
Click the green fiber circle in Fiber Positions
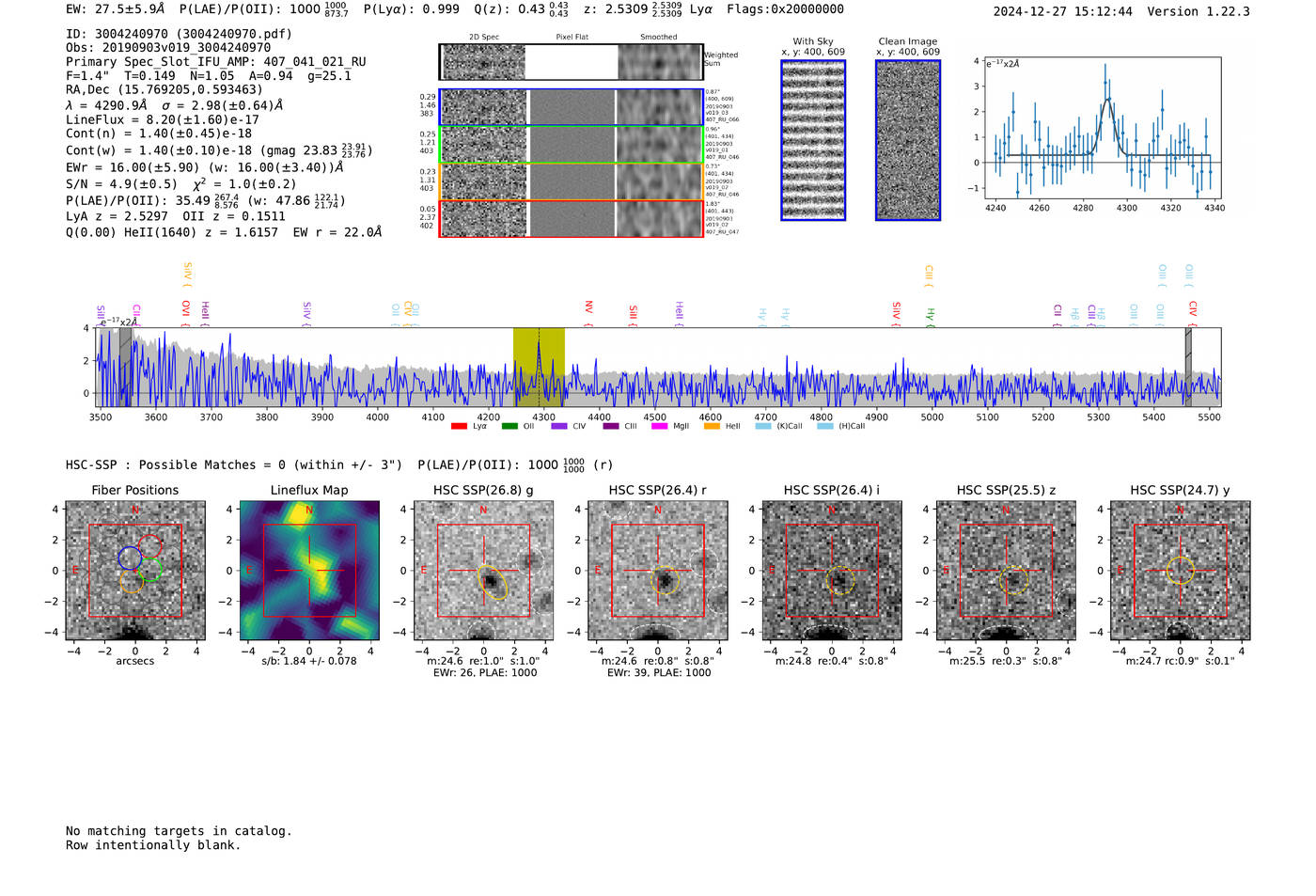(x=150, y=569)
